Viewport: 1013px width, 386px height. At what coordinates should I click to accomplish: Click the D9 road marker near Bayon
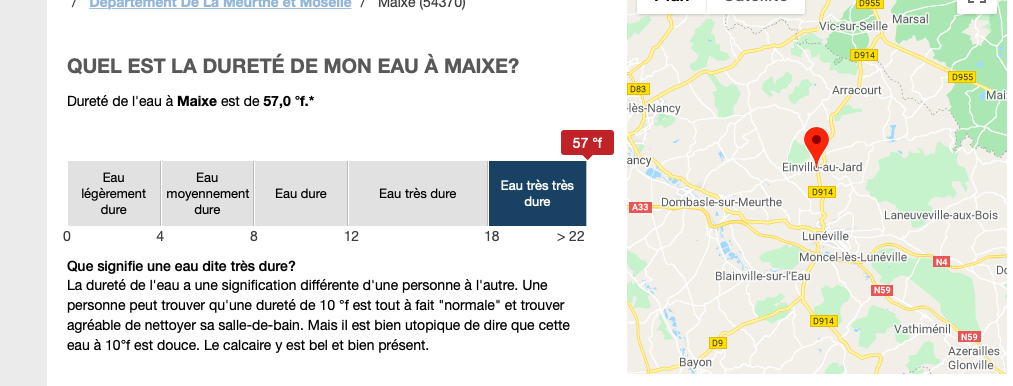click(x=718, y=343)
